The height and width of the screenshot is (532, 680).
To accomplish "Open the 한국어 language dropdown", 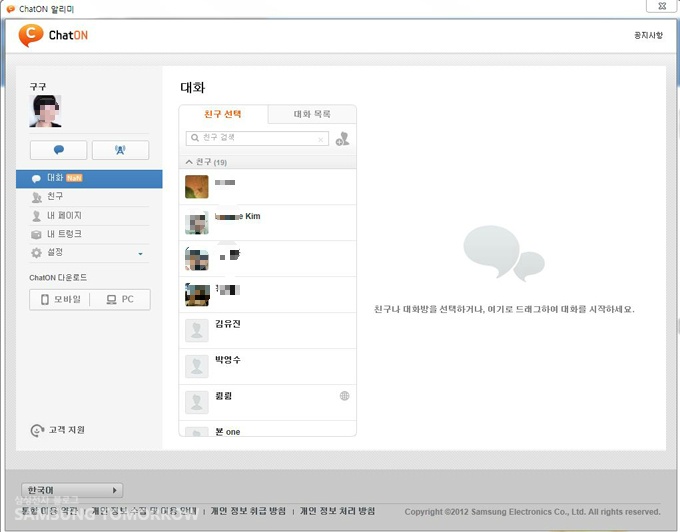I will pos(72,490).
